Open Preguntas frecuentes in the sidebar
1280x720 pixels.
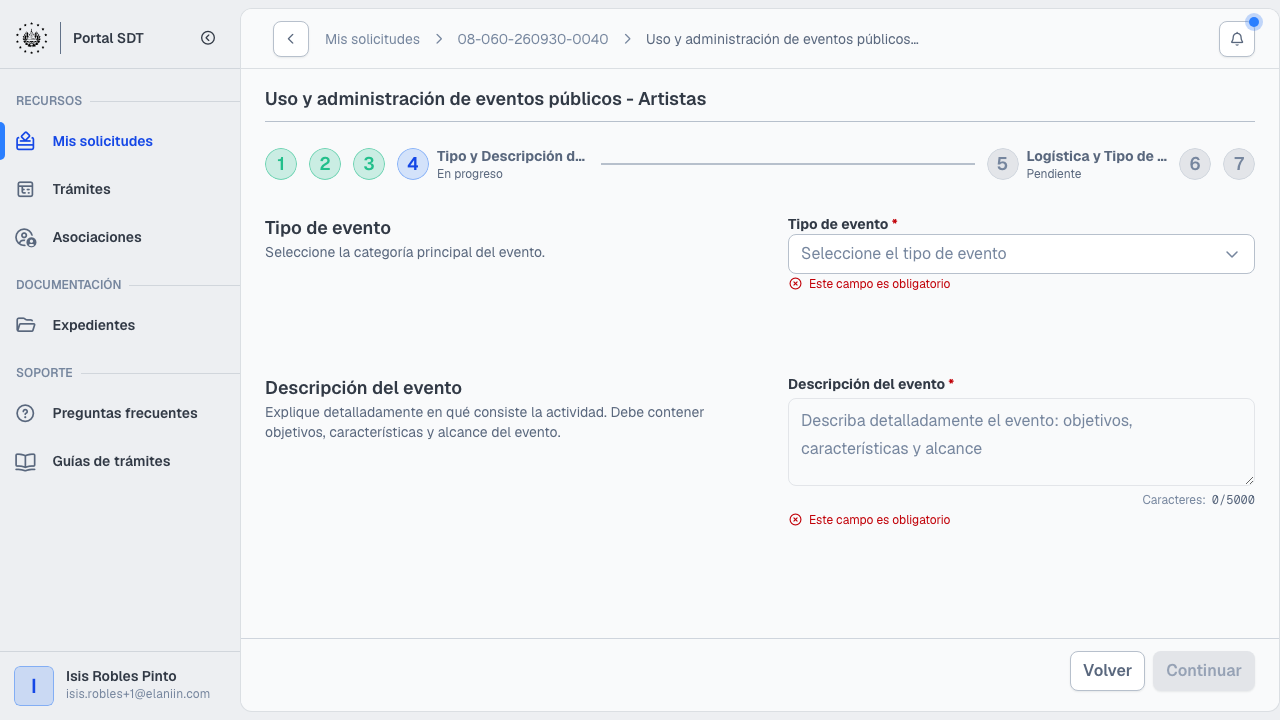[x=120, y=413]
